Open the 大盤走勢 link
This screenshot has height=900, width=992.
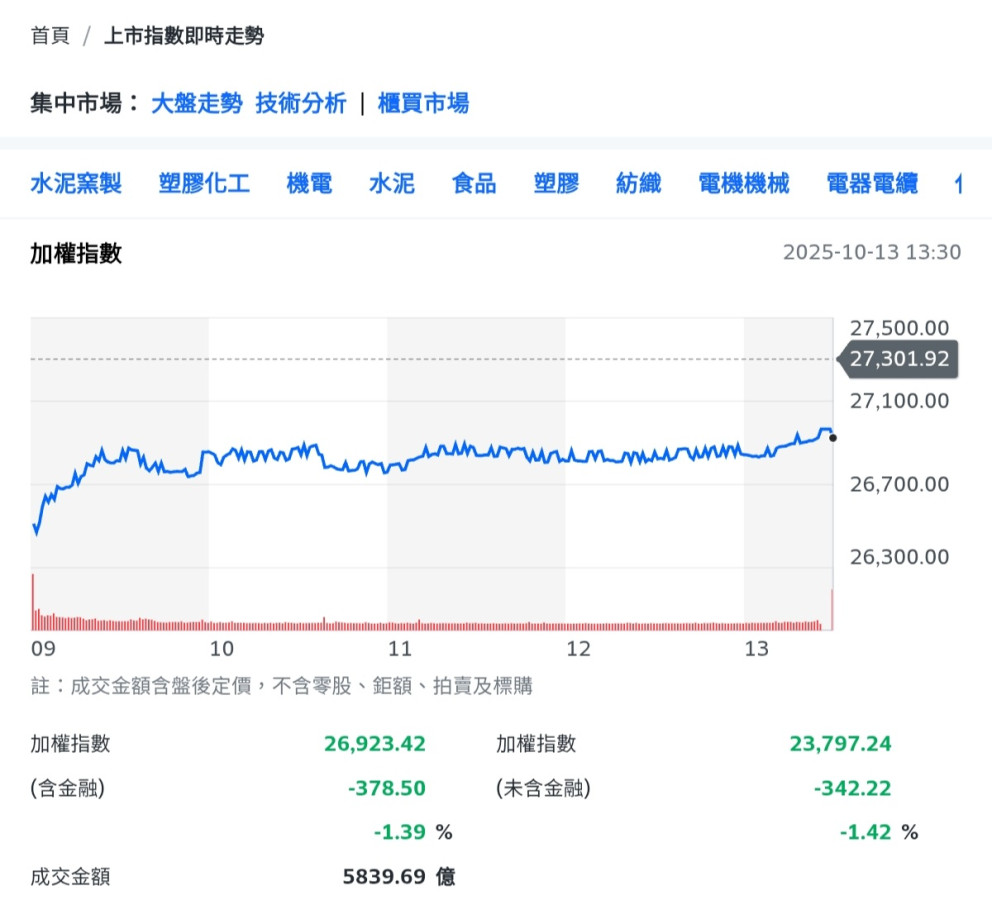[x=196, y=103]
